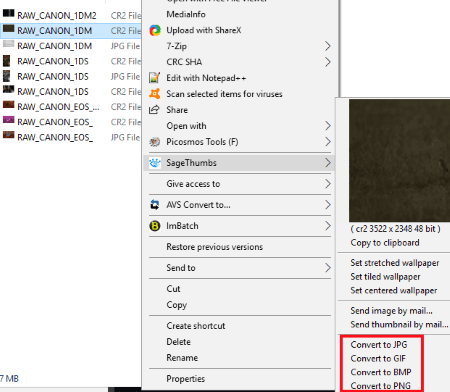Select Cut in the context menu
The width and height of the screenshot is (450, 392).
click(173, 289)
